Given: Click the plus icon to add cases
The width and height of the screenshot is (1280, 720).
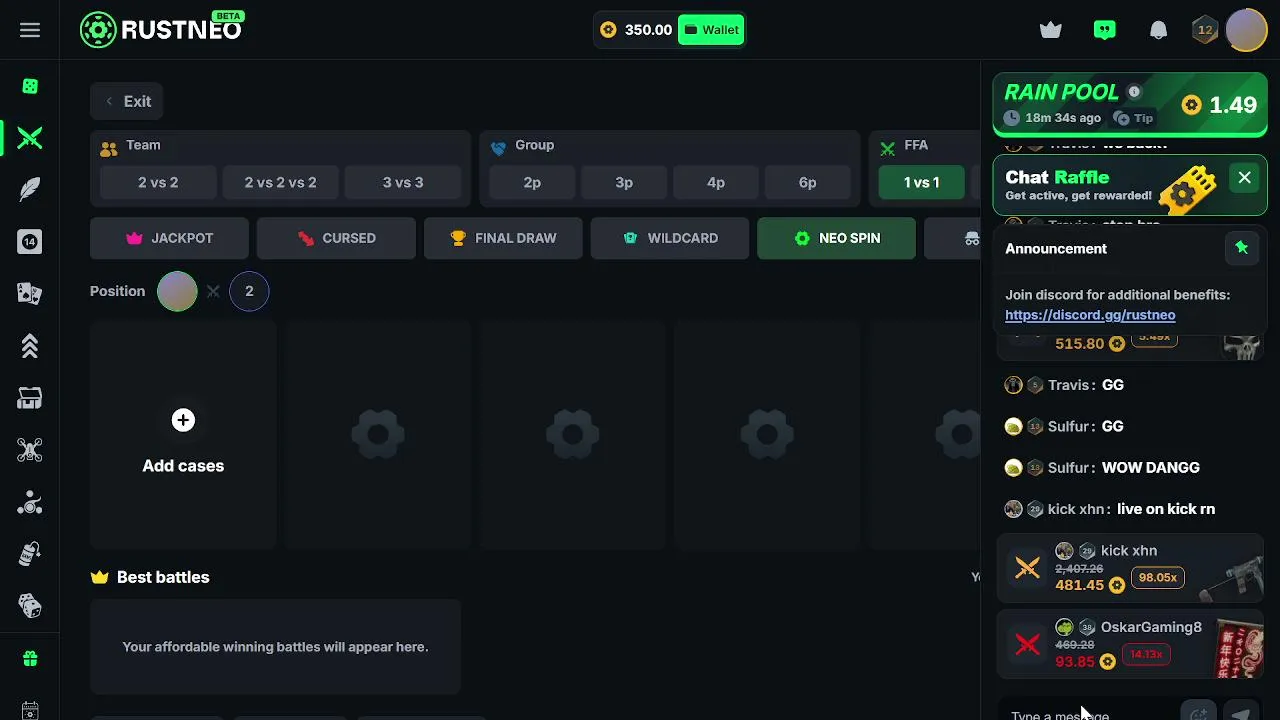Looking at the screenshot, I should (x=183, y=420).
